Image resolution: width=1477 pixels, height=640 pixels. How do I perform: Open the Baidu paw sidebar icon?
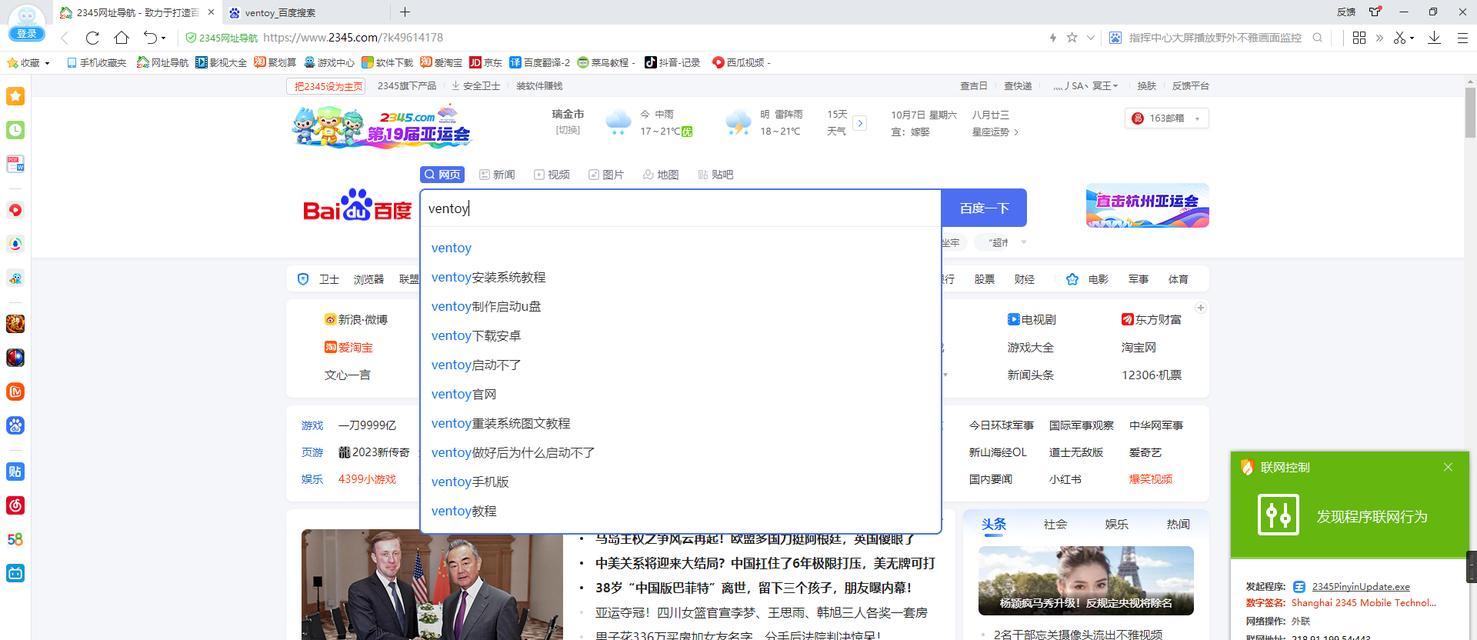(15, 425)
